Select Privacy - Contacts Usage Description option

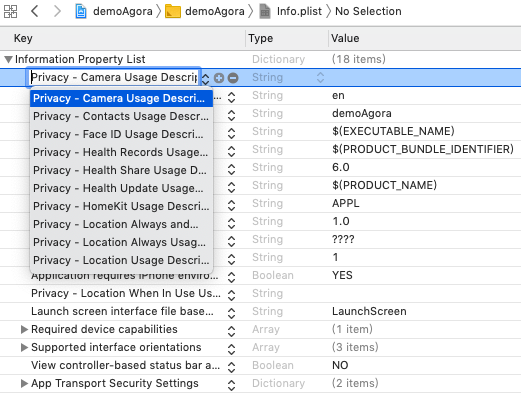[x=121, y=116]
